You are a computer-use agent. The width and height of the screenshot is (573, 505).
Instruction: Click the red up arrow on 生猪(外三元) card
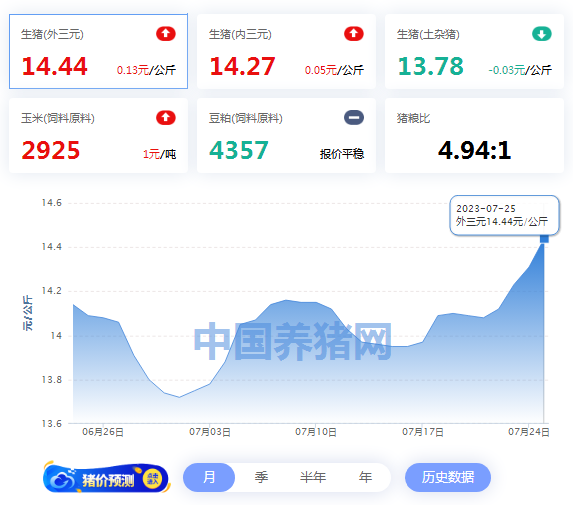pos(166,34)
